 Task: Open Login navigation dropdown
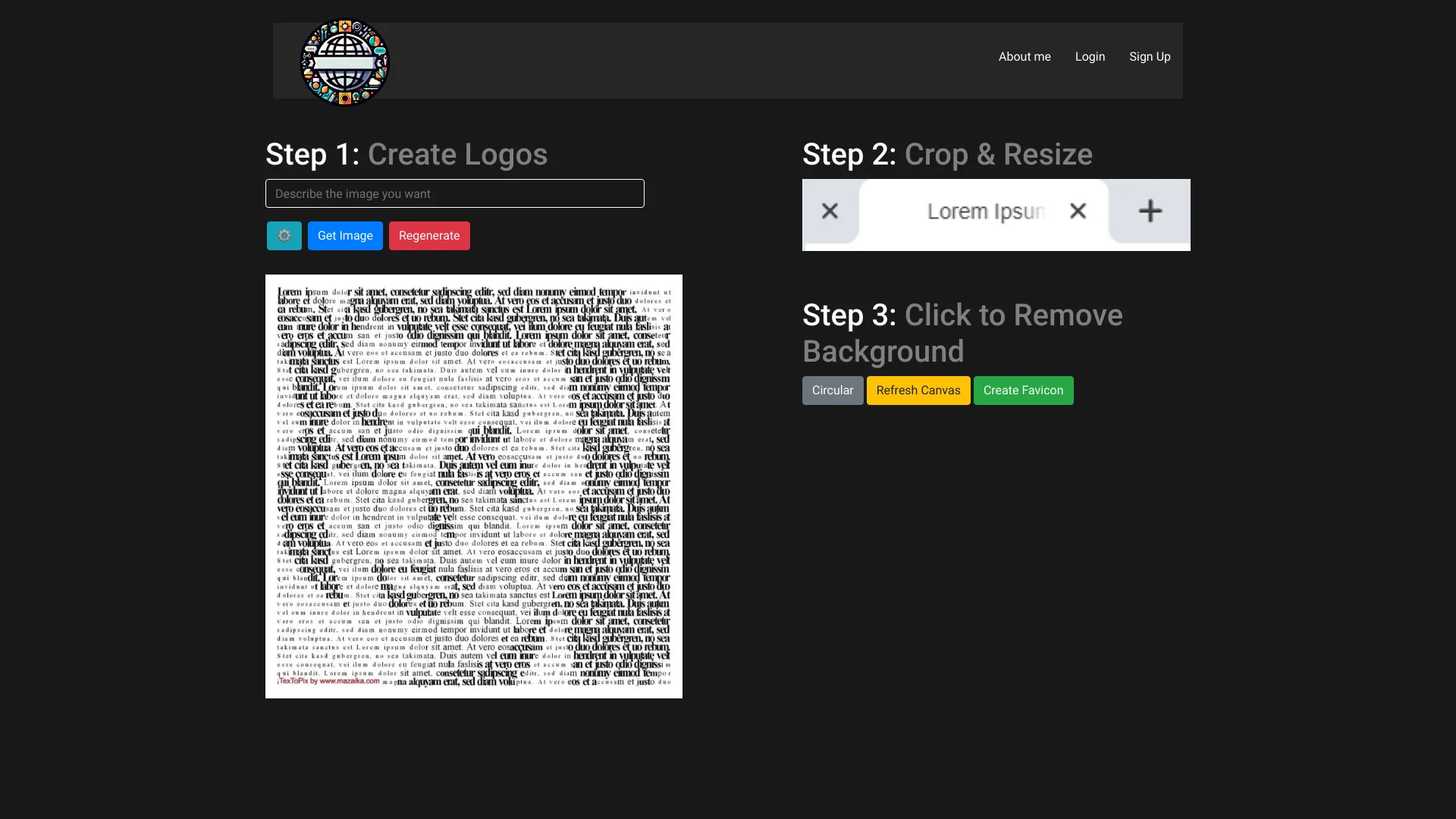[1090, 56]
